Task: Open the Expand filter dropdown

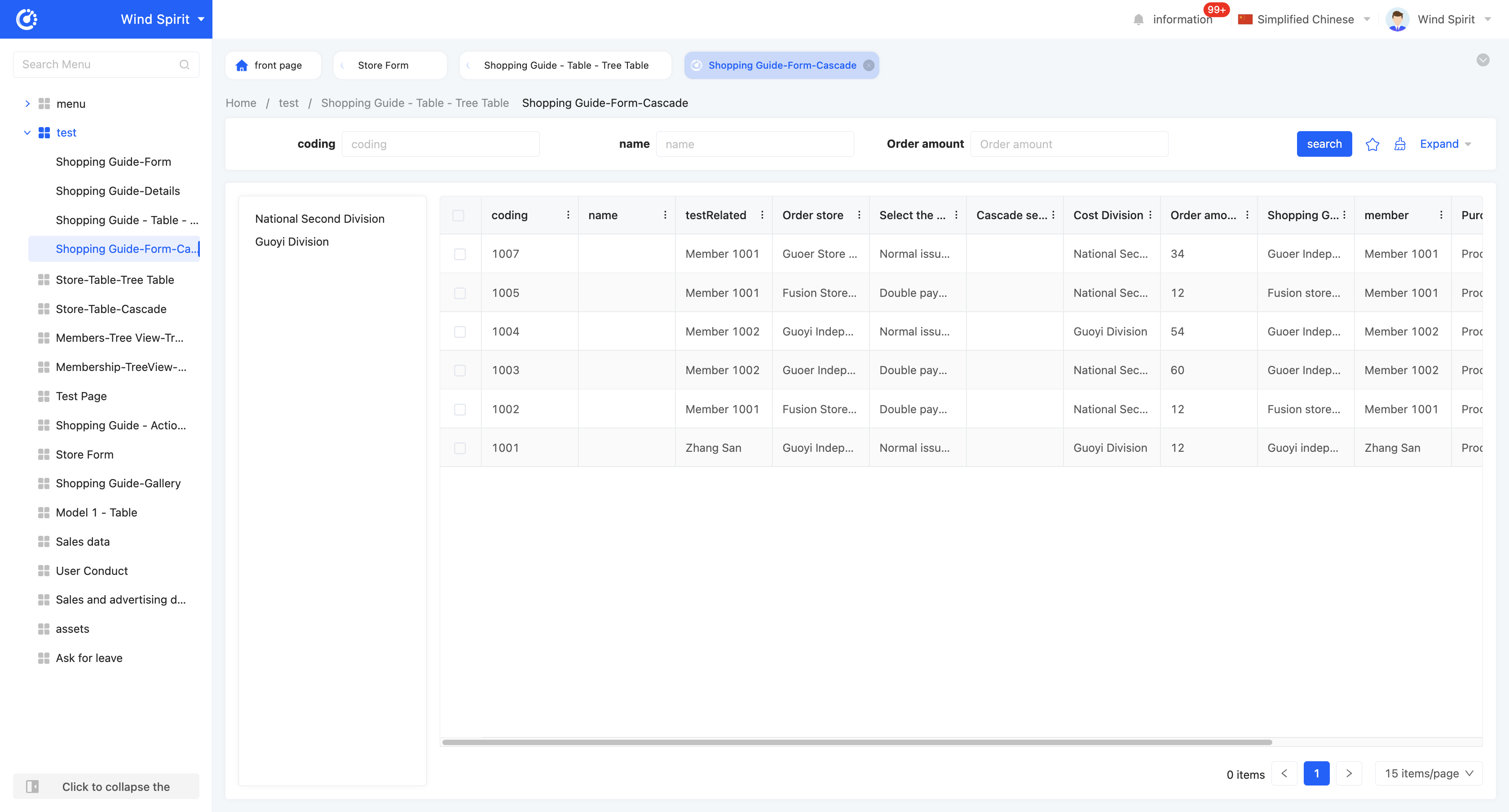Action: point(1445,144)
